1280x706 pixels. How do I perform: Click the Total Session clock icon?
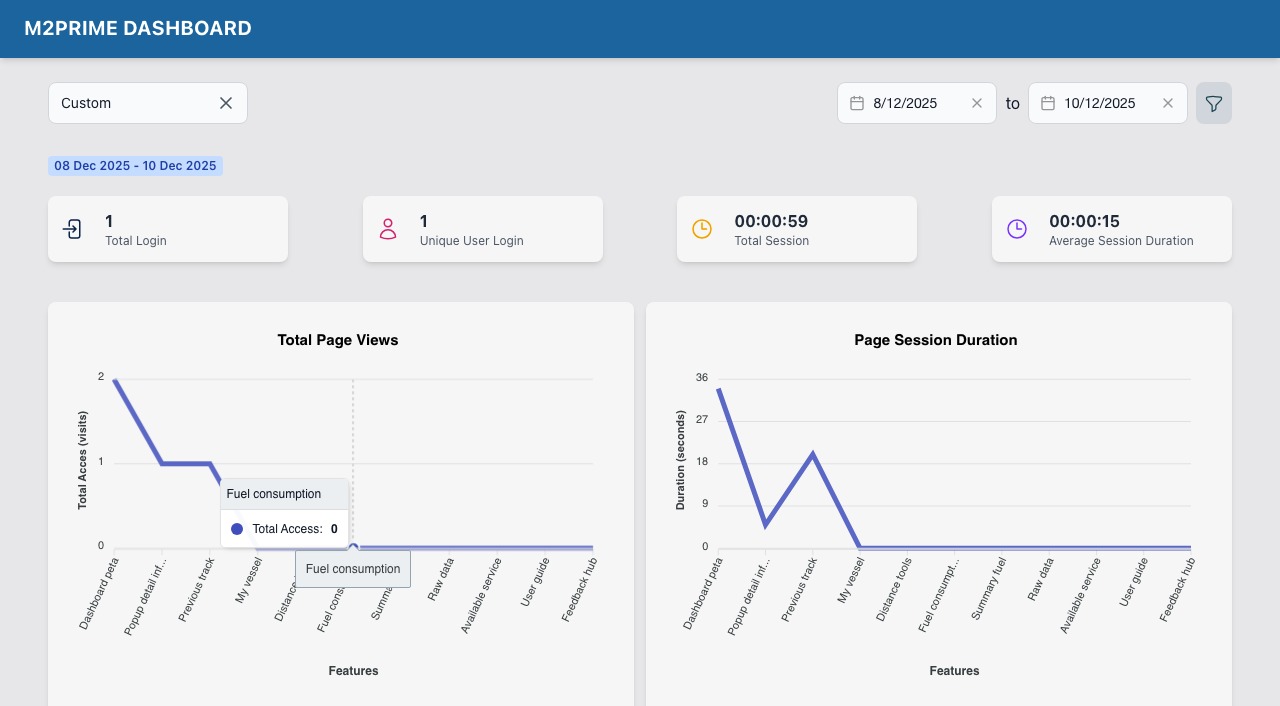tap(702, 229)
